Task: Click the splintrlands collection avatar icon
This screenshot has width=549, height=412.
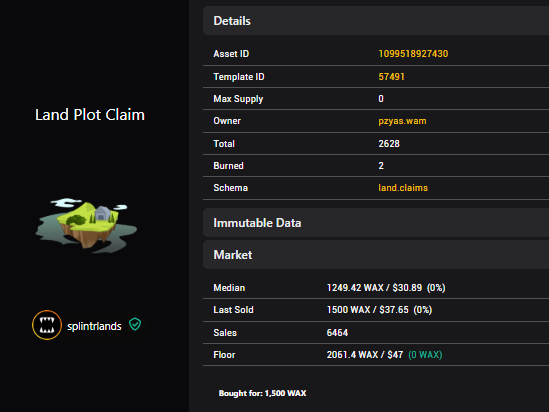Action: [47, 325]
